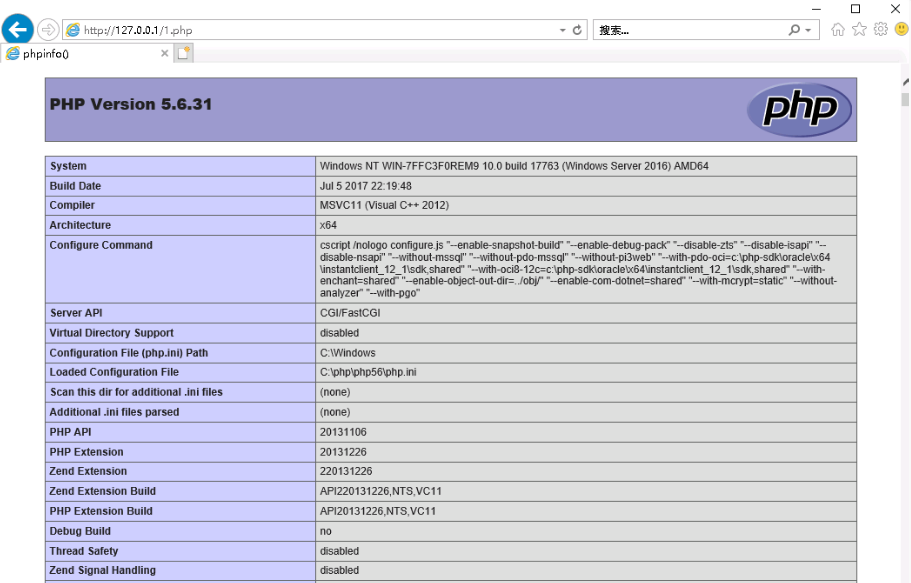Refresh the page with the reload icon
911x583 pixels.
click(578, 30)
